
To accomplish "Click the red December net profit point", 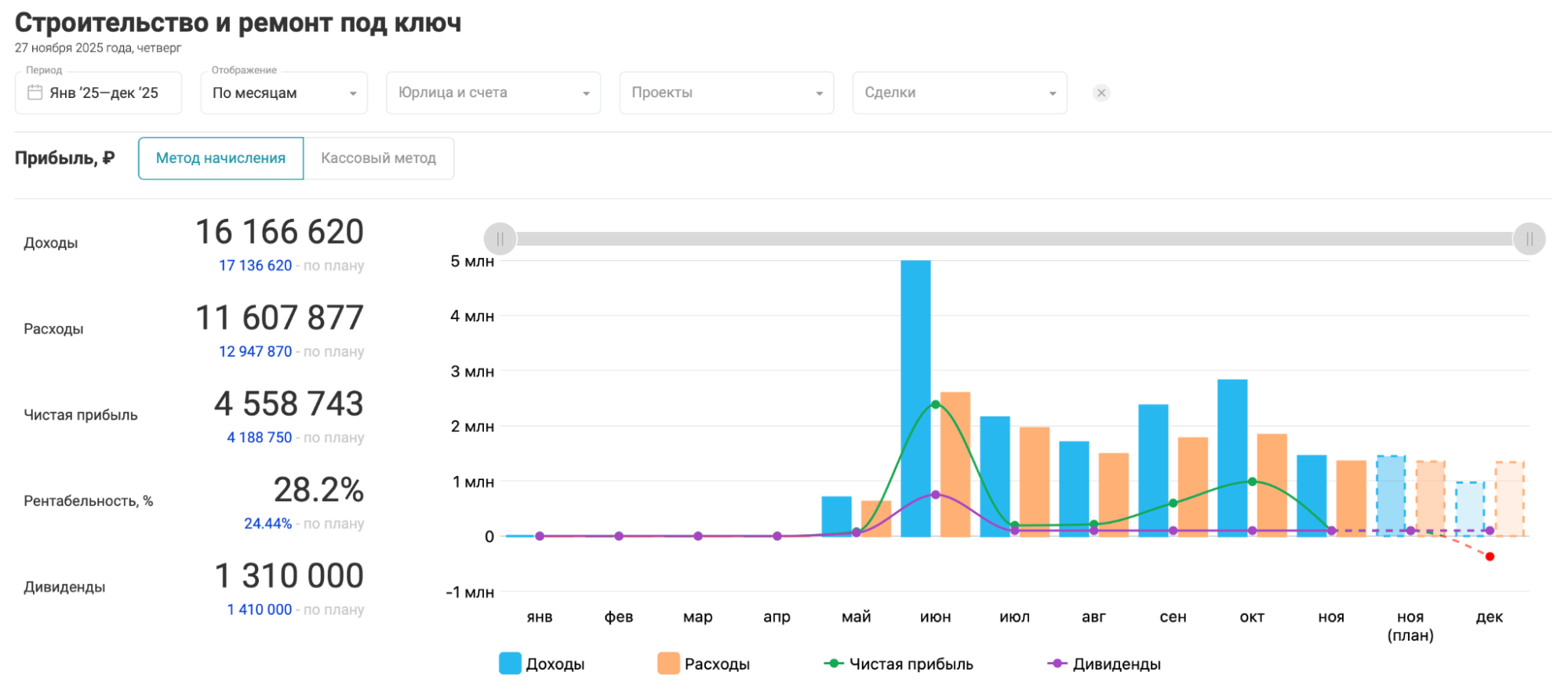I will click(x=1490, y=557).
